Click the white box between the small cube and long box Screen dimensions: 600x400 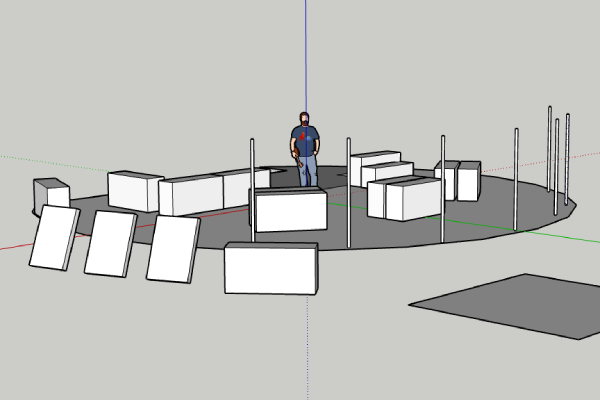click(x=134, y=191)
